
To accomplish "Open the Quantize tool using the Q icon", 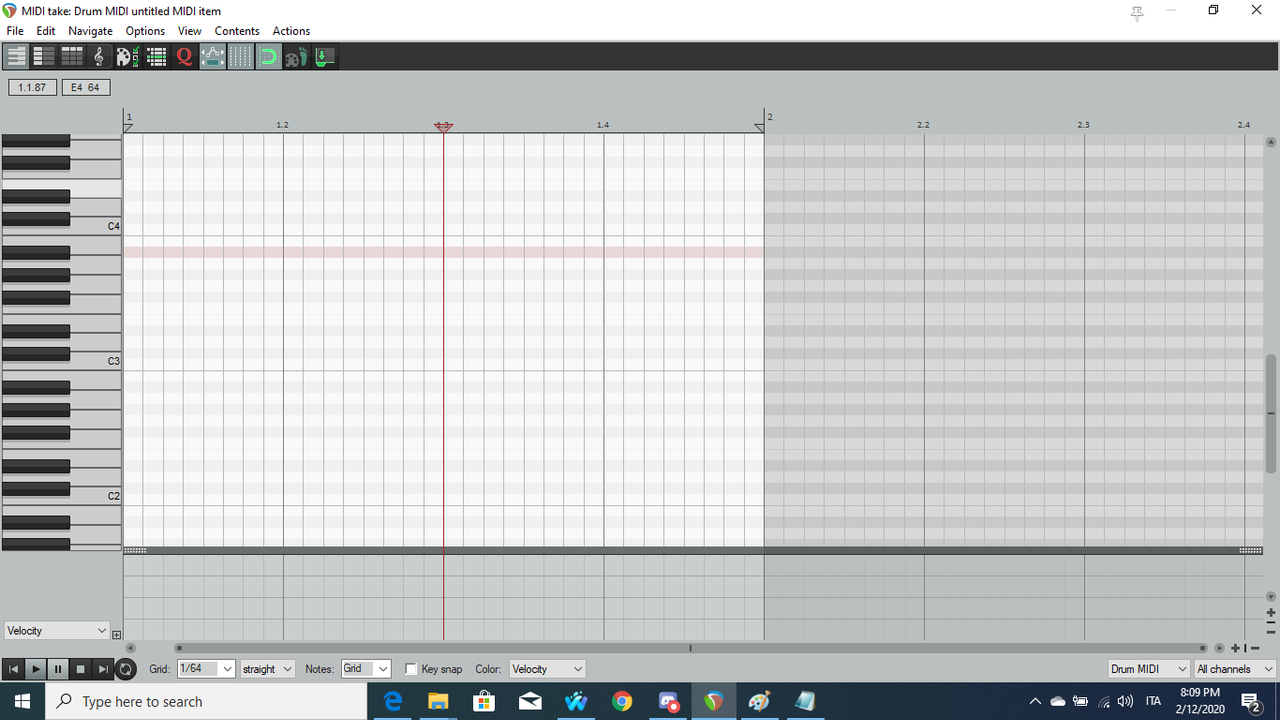I will coord(184,56).
